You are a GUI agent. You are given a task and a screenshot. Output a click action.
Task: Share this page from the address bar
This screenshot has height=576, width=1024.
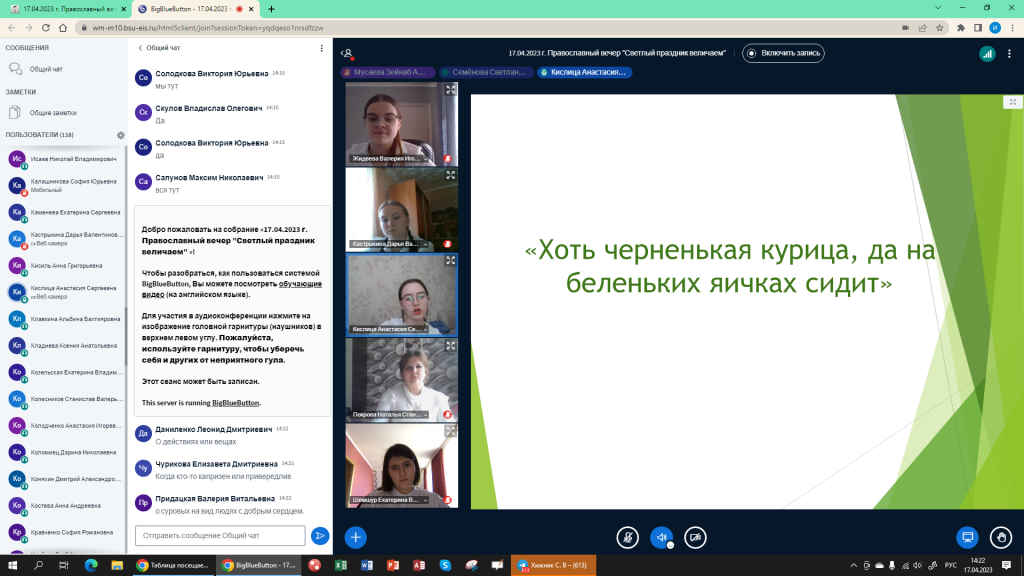923,28
